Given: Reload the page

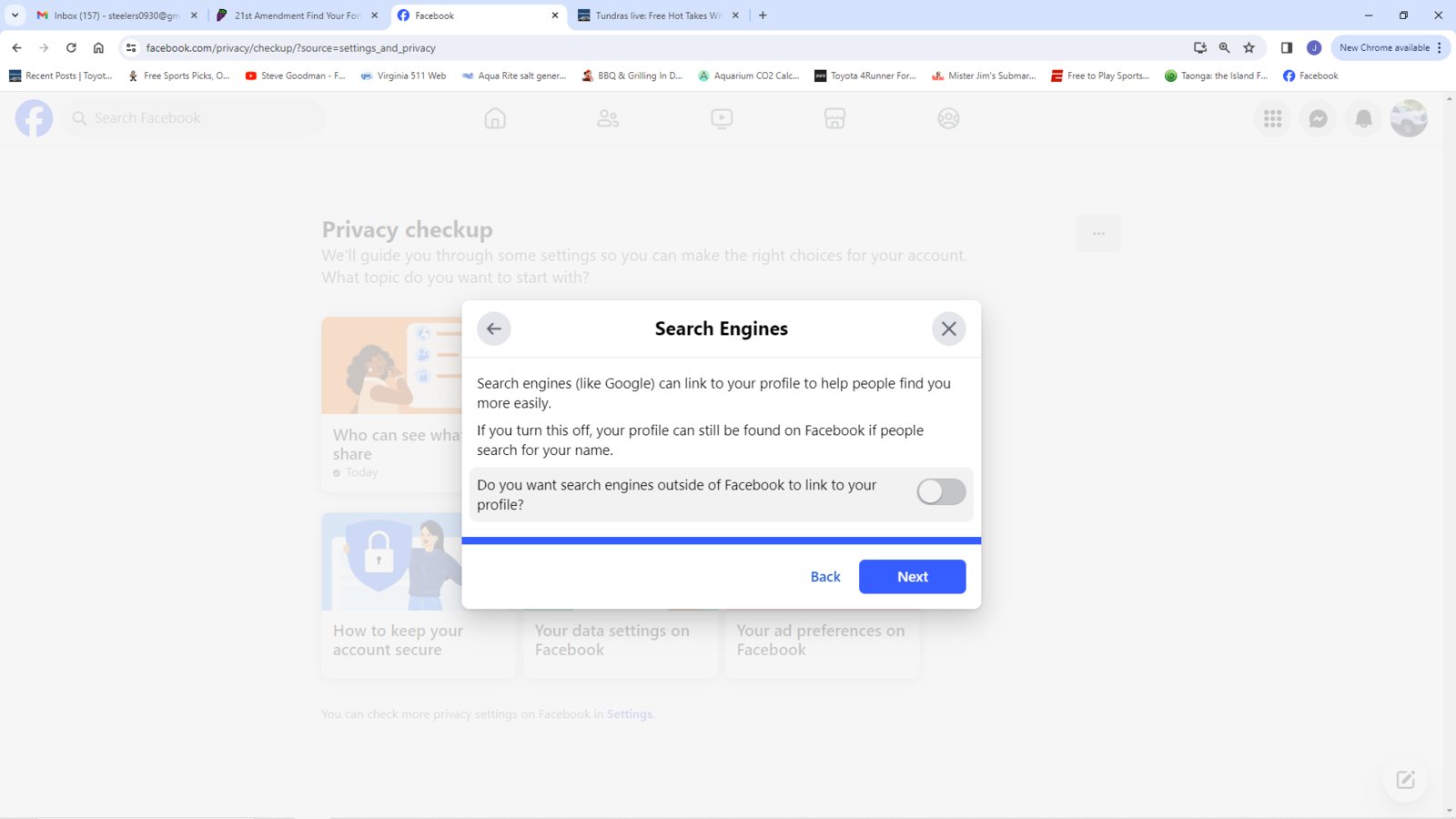Looking at the screenshot, I should [71, 47].
